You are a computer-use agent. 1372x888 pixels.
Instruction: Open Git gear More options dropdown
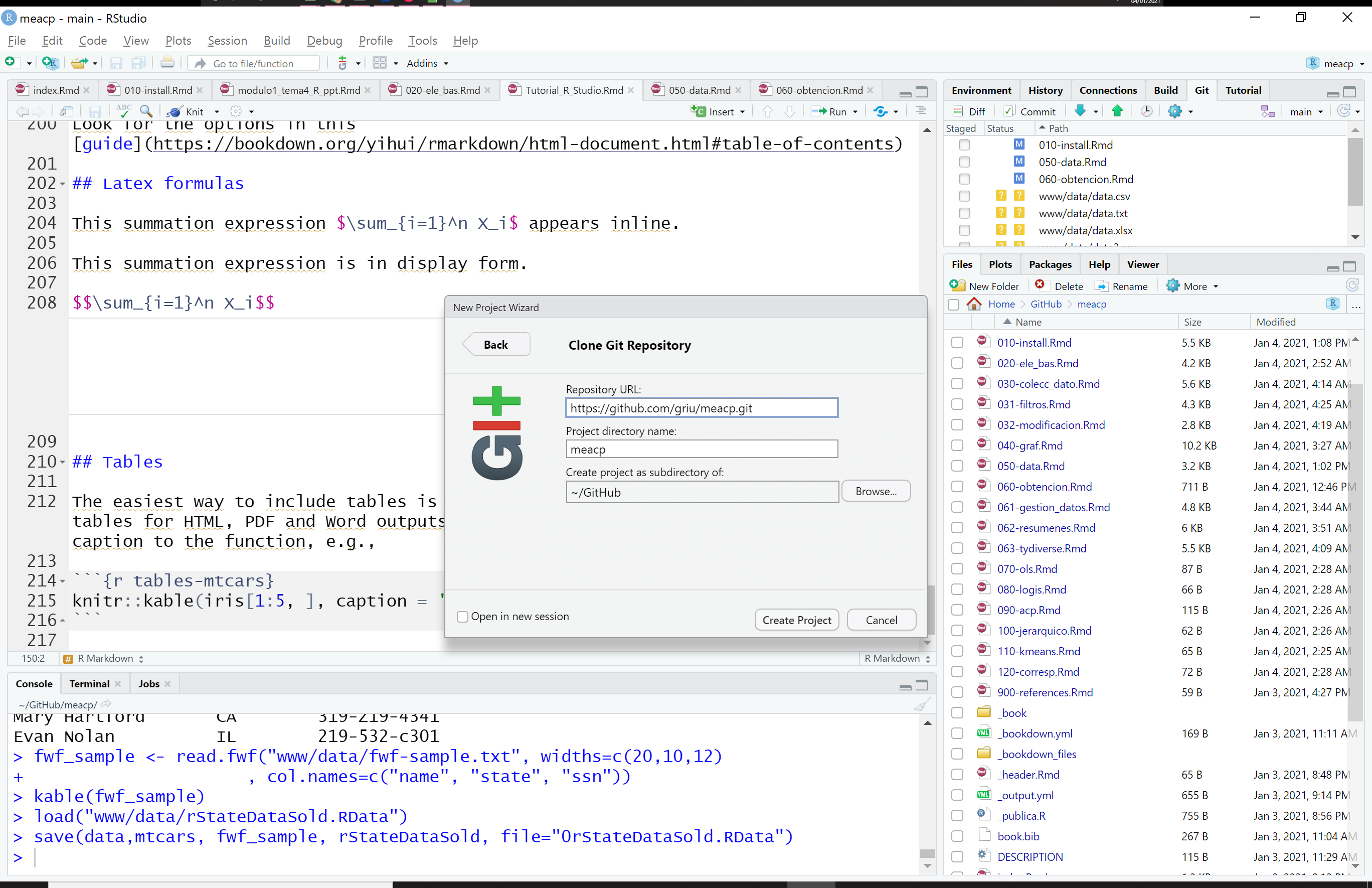1179,111
